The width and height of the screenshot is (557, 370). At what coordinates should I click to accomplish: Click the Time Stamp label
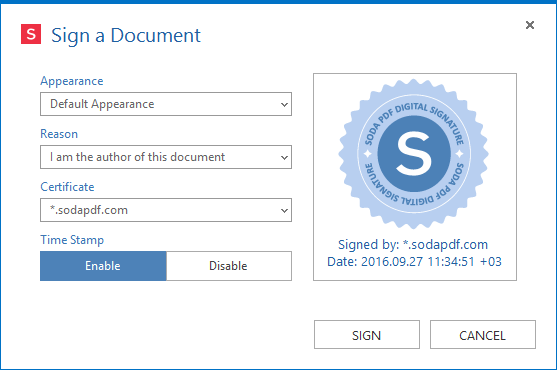pos(72,240)
